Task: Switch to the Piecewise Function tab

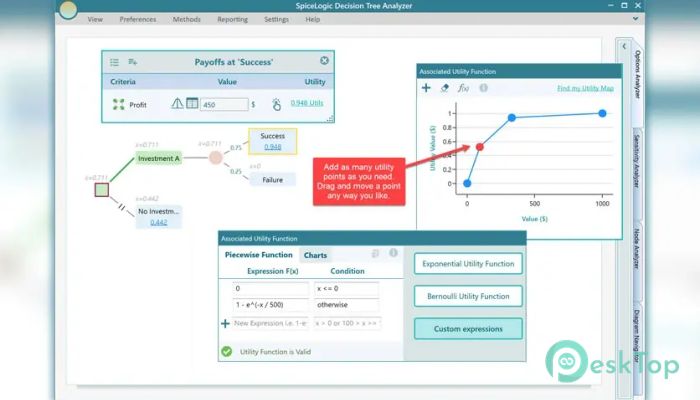Action: (x=259, y=255)
